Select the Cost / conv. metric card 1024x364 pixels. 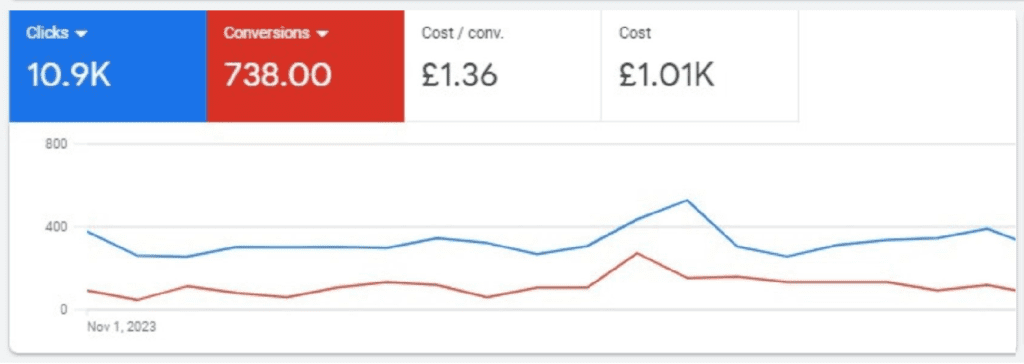pos(503,66)
